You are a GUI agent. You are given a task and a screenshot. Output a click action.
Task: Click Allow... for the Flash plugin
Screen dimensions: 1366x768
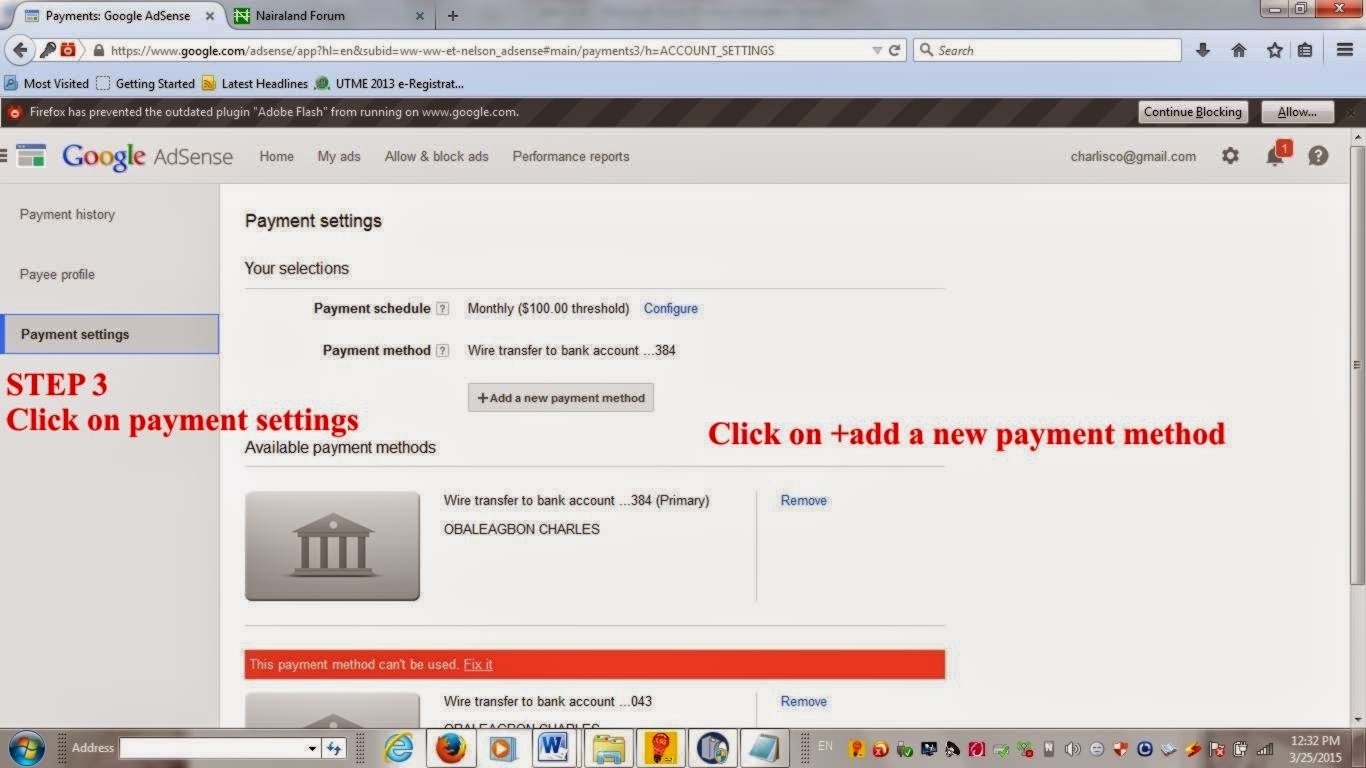pyautogui.click(x=1298, y=112)
